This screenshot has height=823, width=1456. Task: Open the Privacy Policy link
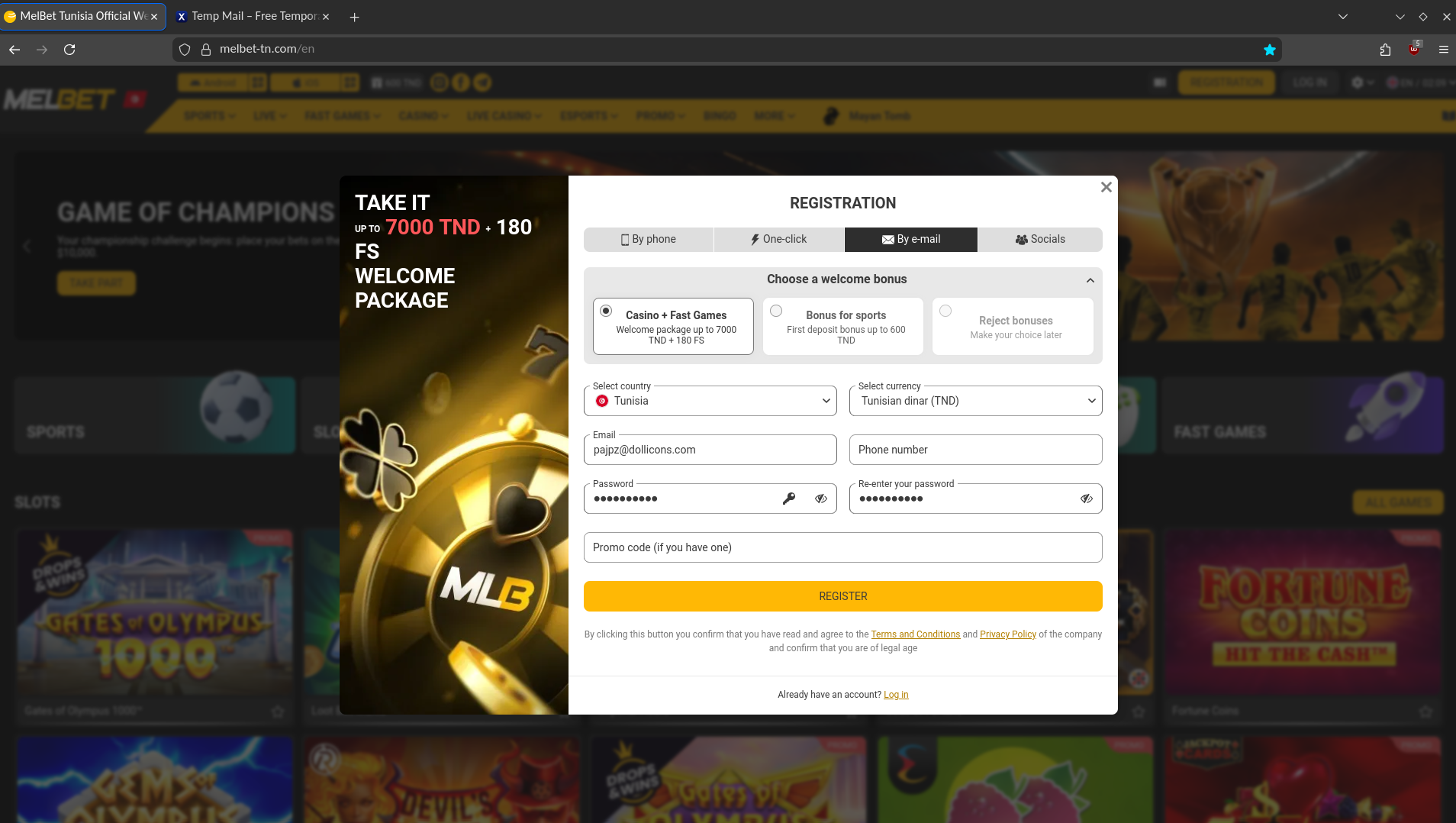1007,634
